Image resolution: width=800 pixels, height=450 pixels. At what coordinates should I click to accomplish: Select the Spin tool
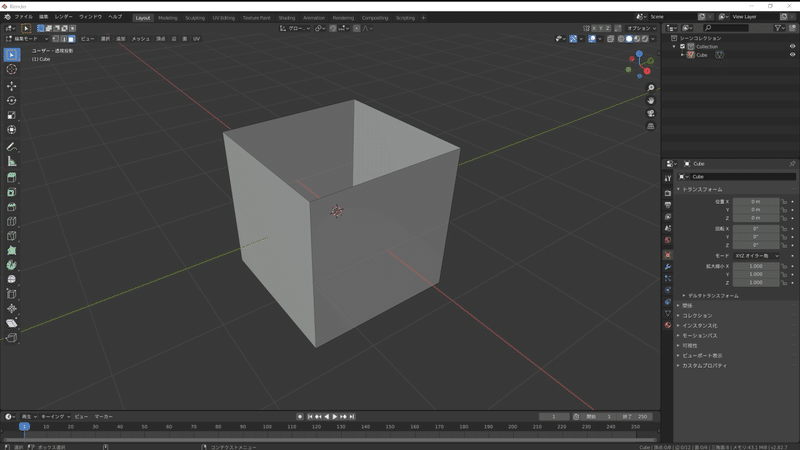tap(12, 265)
